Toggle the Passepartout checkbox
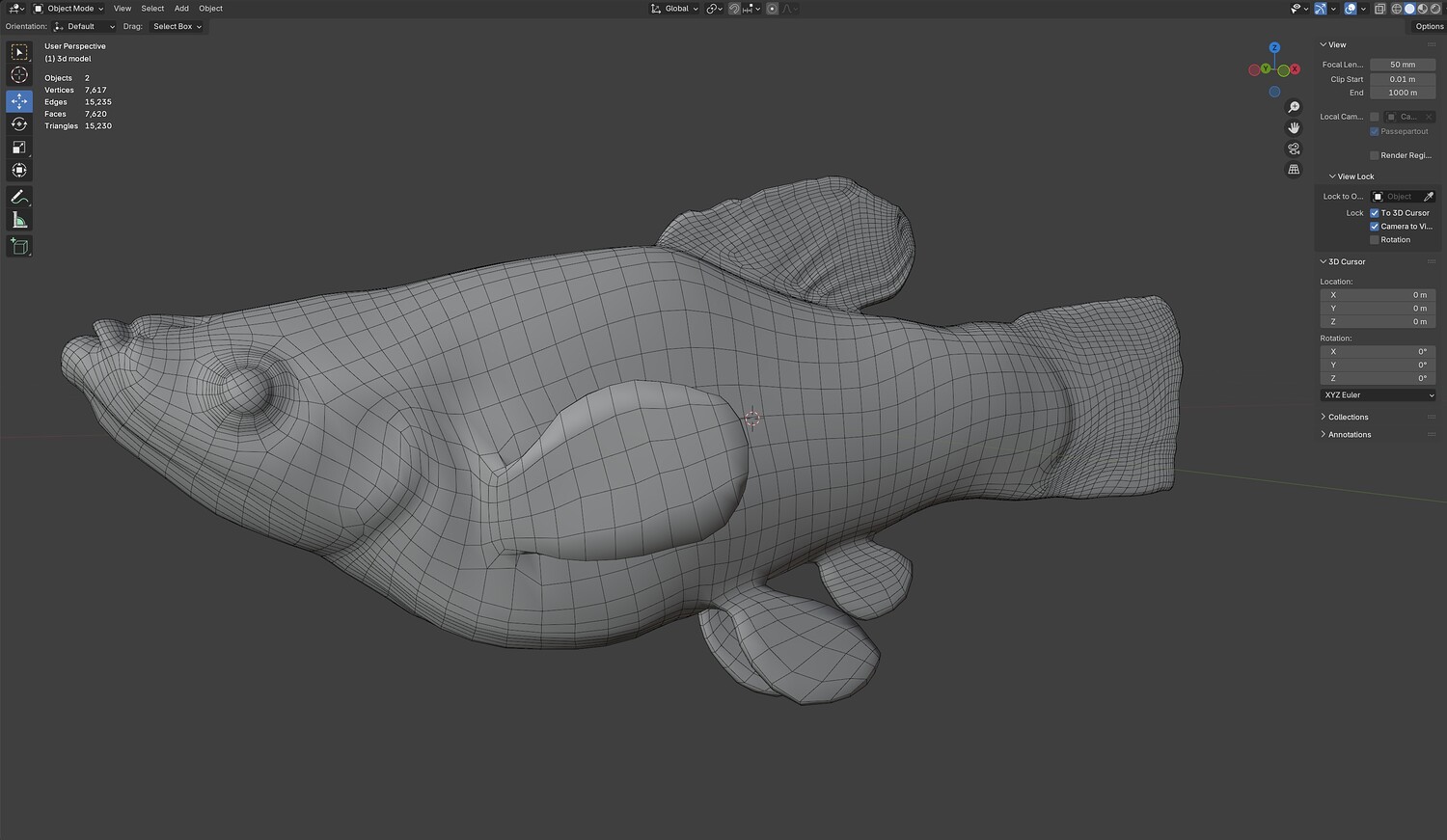Image resolution: width=1447 pixels, height=840 pixels. [x=1375, y=131]
